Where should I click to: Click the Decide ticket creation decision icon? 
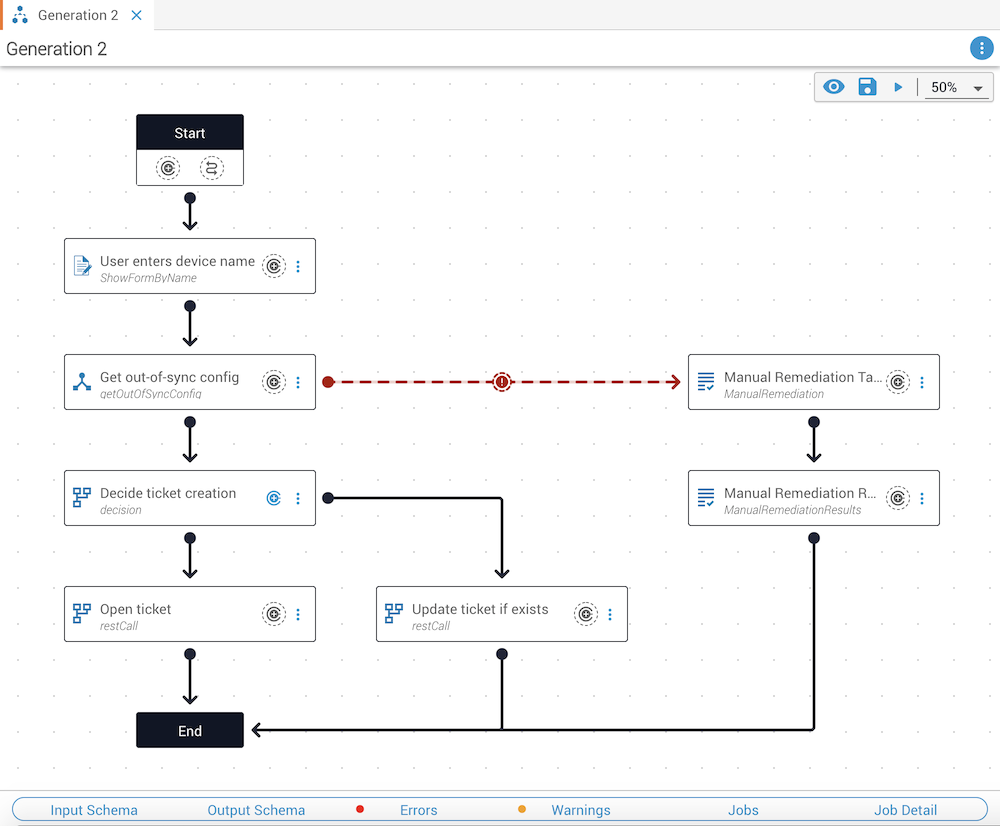coord(82,498)
